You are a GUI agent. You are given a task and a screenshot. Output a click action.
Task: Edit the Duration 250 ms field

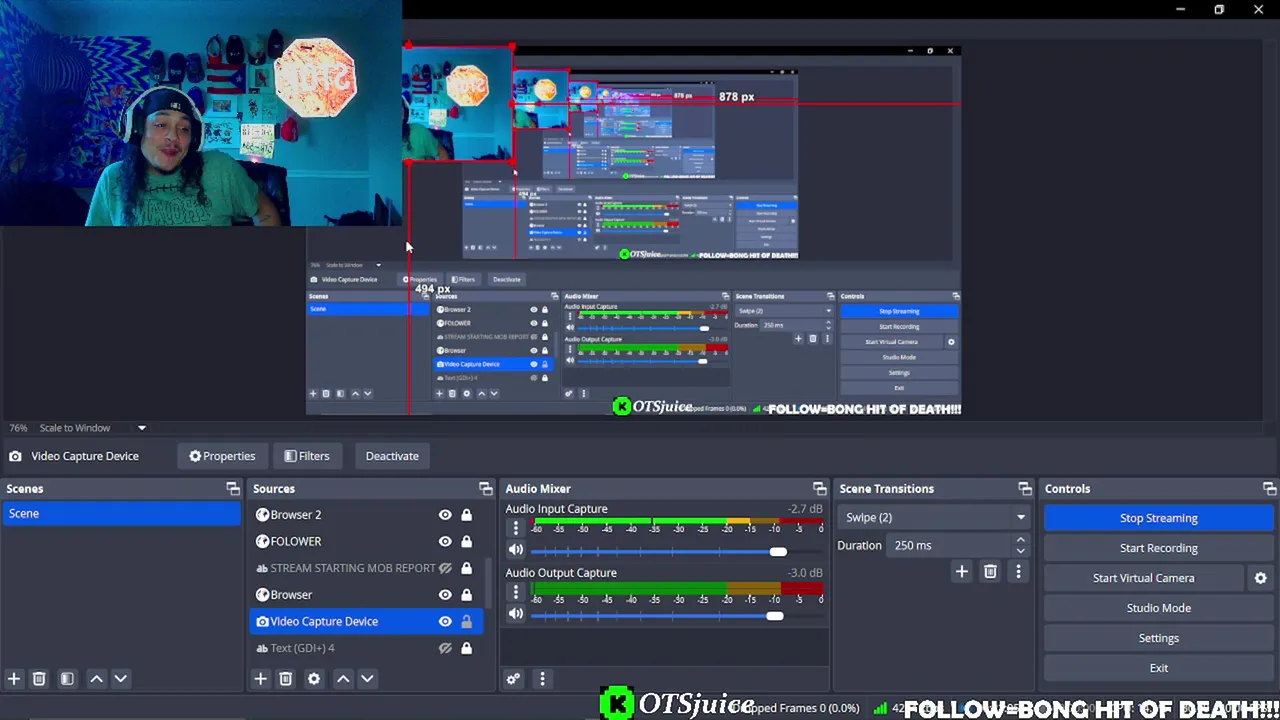click(949, 546)
